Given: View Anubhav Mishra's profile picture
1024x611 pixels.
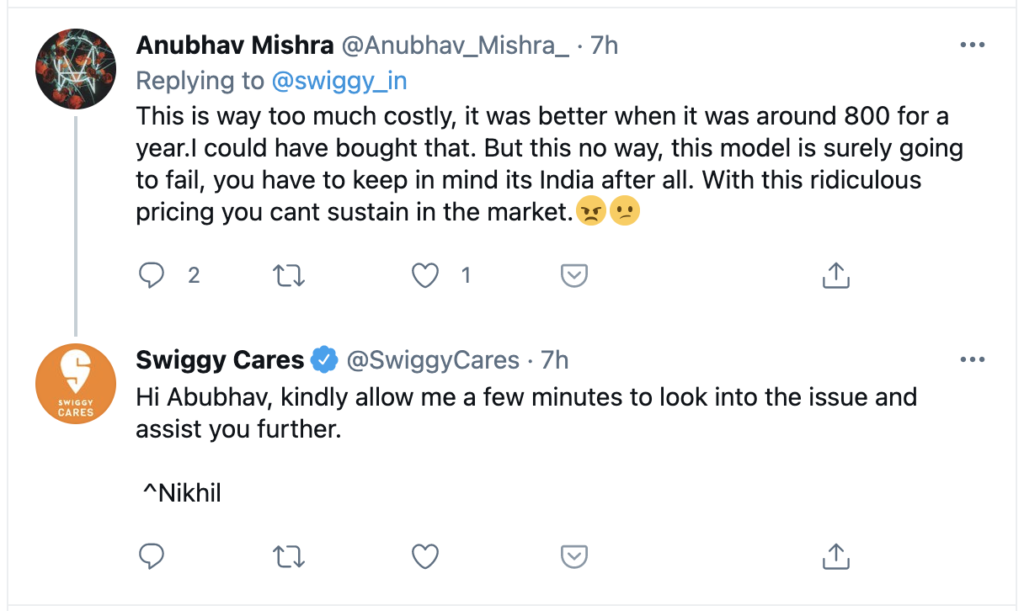Looking at the screenshot, I should pos(76,67).
